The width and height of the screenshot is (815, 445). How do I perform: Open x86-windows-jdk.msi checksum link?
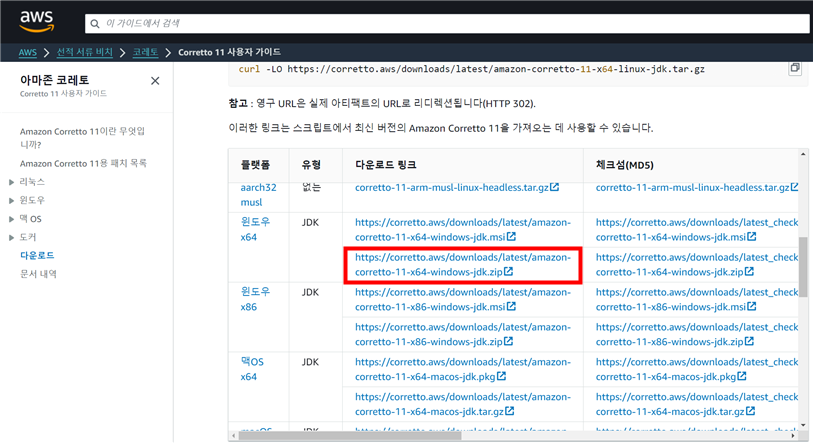(x=696, y=299)
